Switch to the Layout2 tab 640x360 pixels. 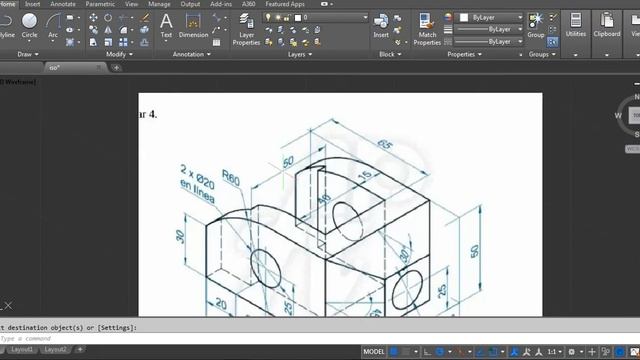[x=55, y=350]
